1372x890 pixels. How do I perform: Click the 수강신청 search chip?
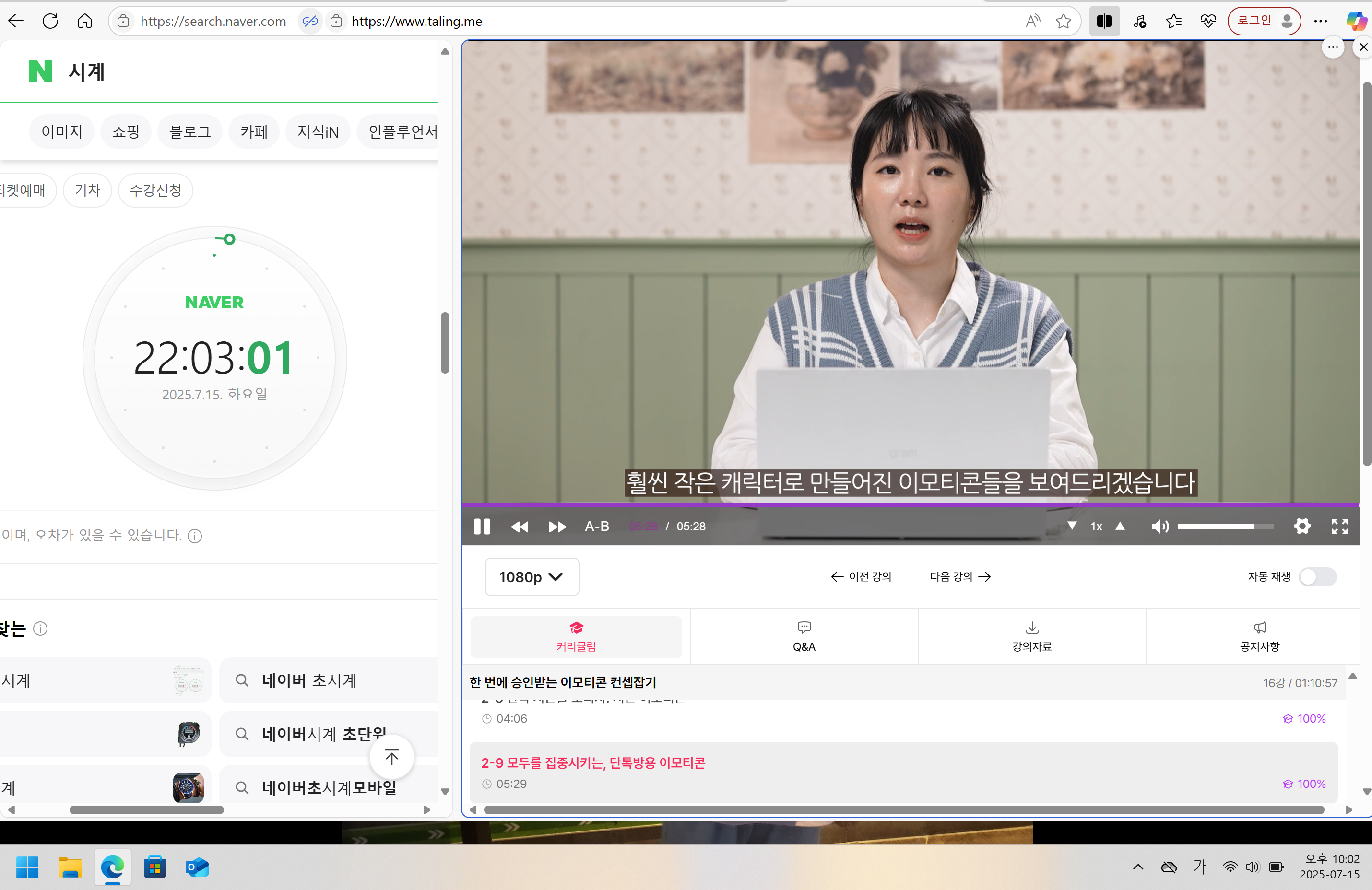coord(155,190)
